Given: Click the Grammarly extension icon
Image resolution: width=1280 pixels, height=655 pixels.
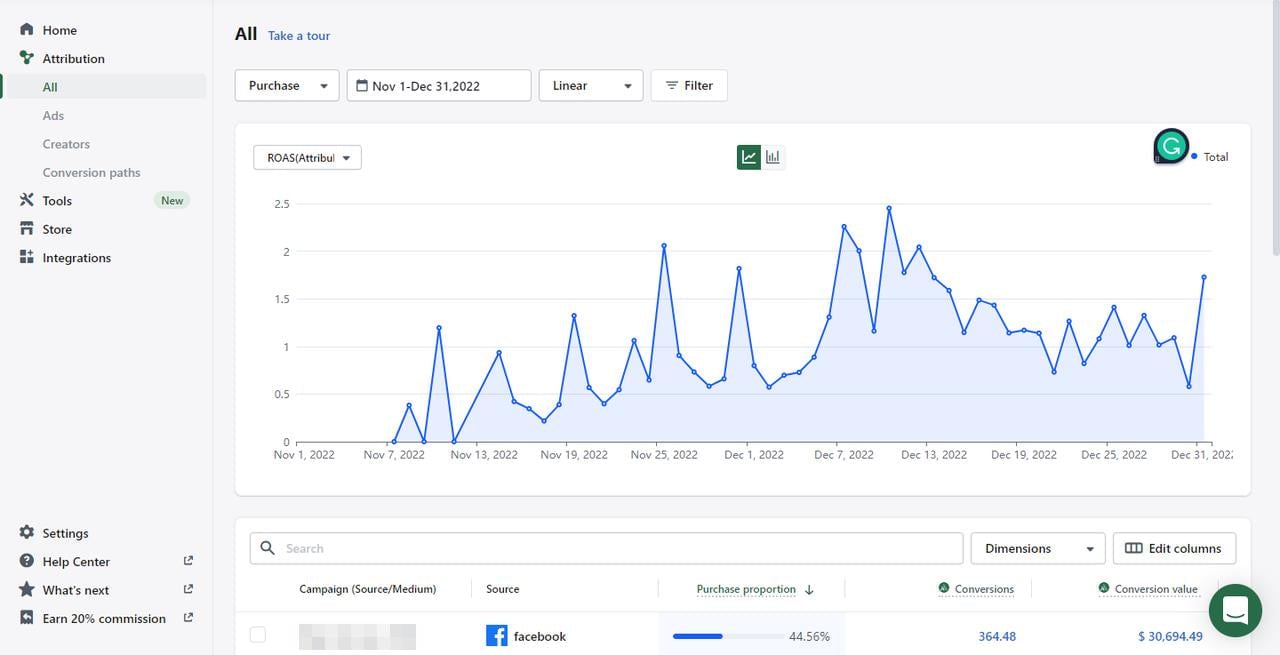Looking at the screenshot, I should [x=1170, y=147].
